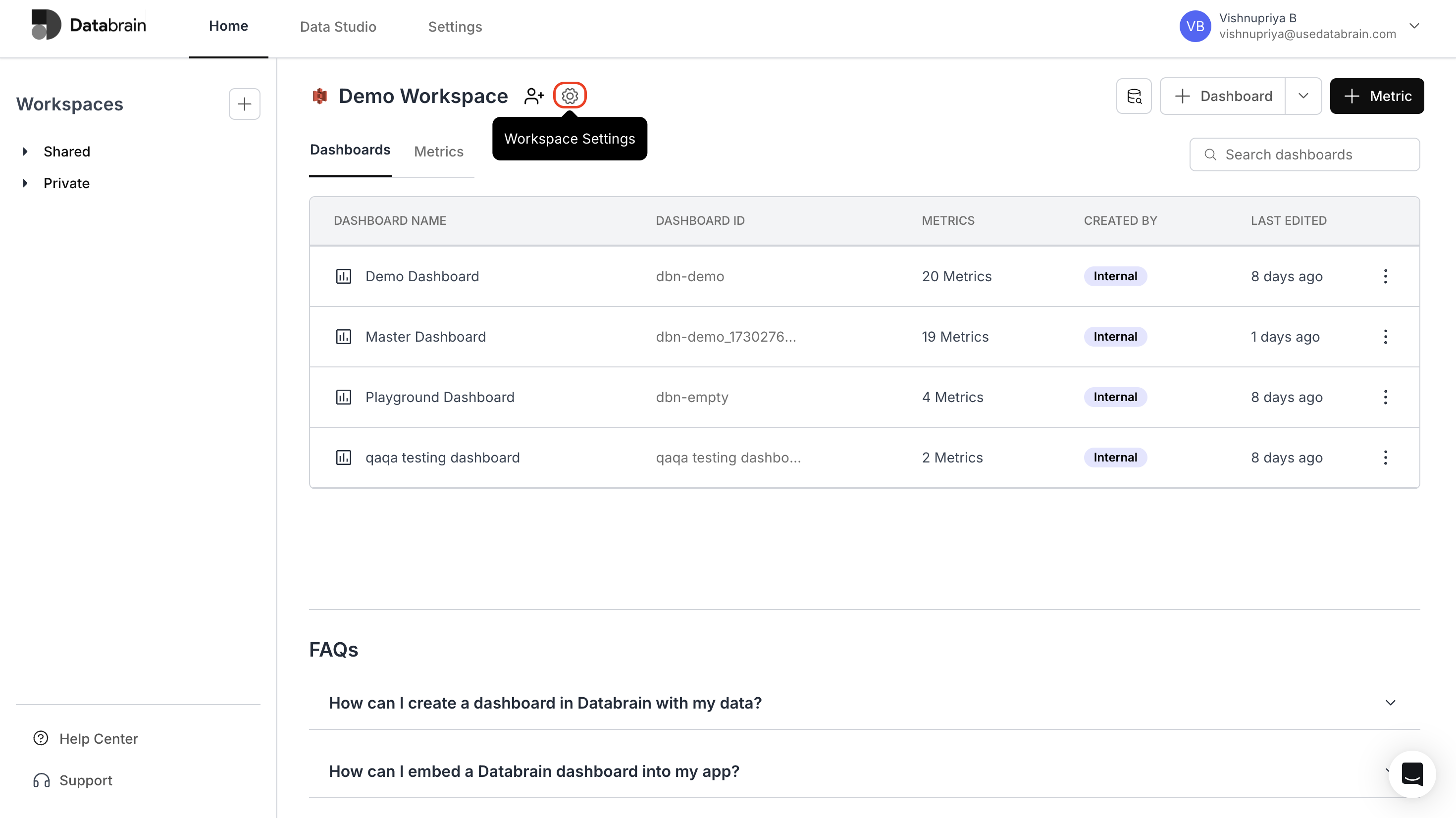Expand the Private workspaces tree
Viewport: 1456px width, 818px height.
click(25, 183)
